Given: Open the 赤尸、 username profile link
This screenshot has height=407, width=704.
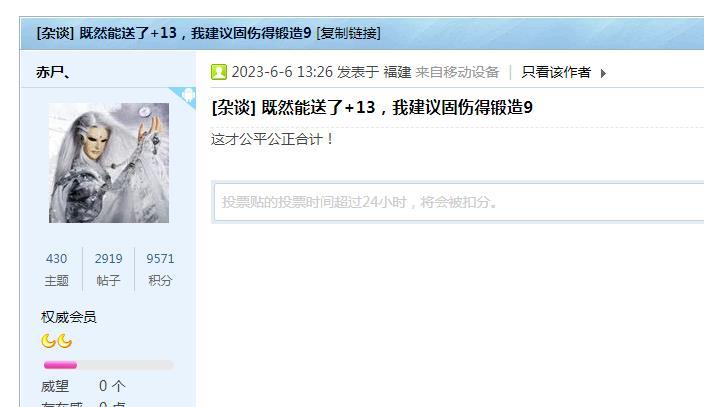Looking at the screenshot, I should 53,72.
